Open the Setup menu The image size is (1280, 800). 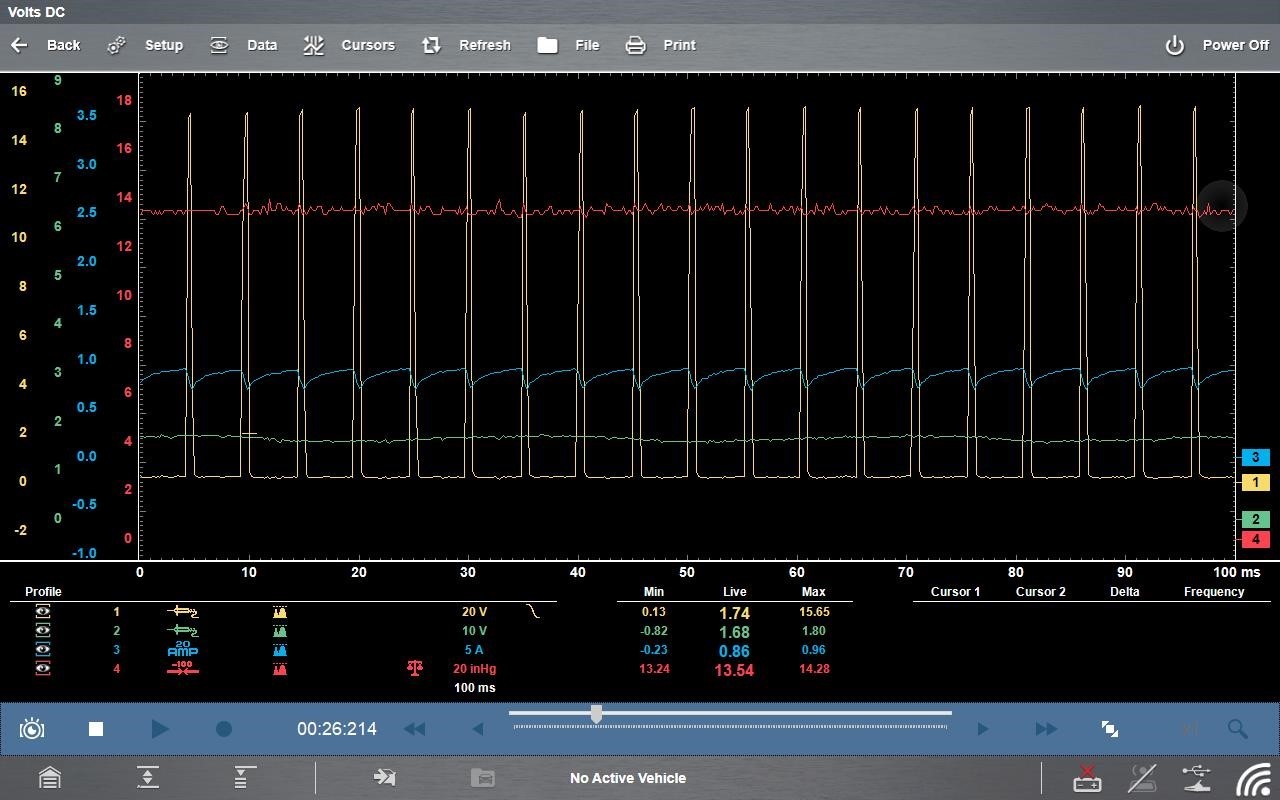click(x=146, y=45)
